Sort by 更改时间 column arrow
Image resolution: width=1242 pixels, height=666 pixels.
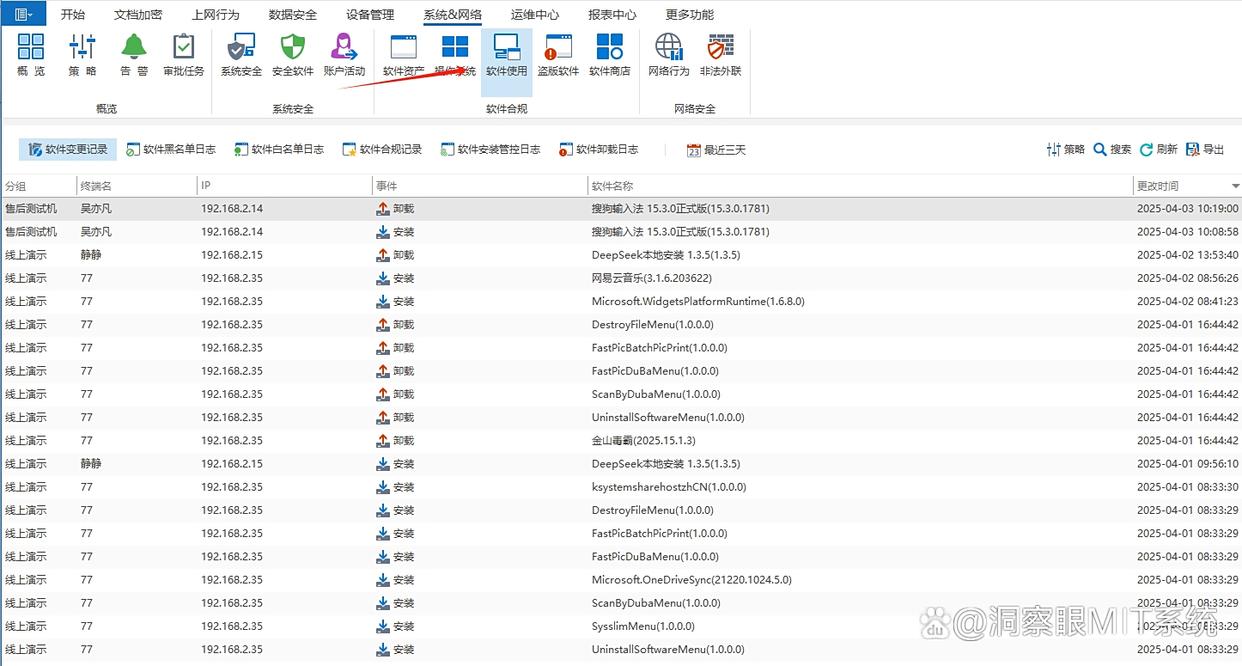coord(1235,187)
